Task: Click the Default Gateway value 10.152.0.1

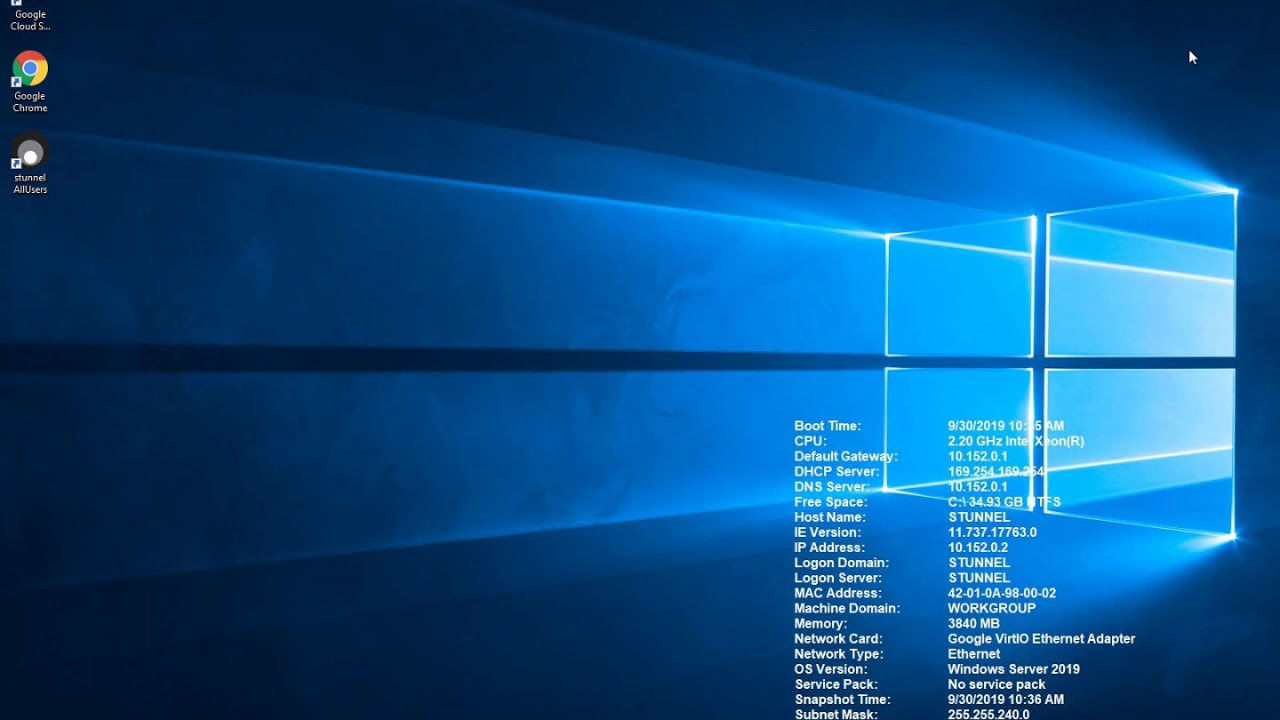Action: pyautogui.click(x=978, y=456)
